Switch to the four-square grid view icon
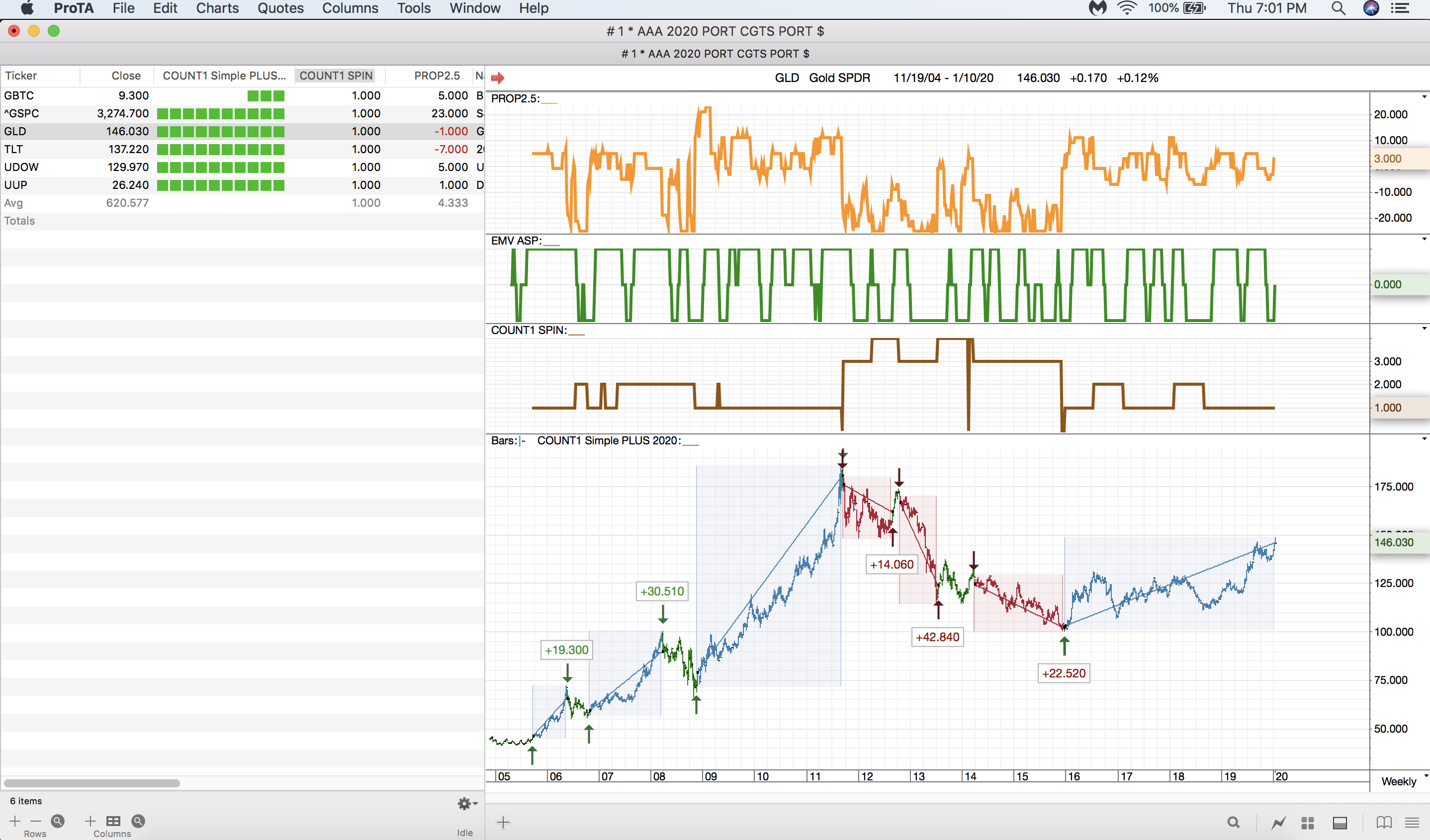The image size is (1430, 840). point(1308,823)
